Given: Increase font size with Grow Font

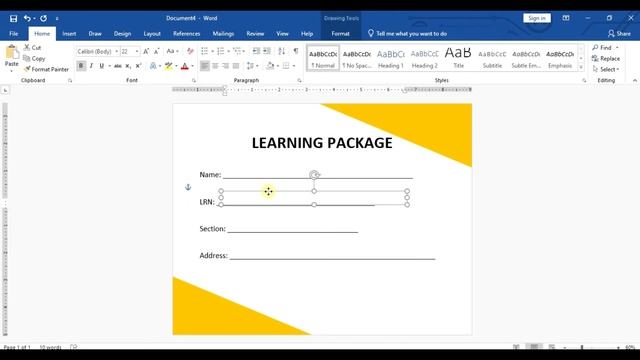Looking at the screenshot, I should [x=146, y=51].
